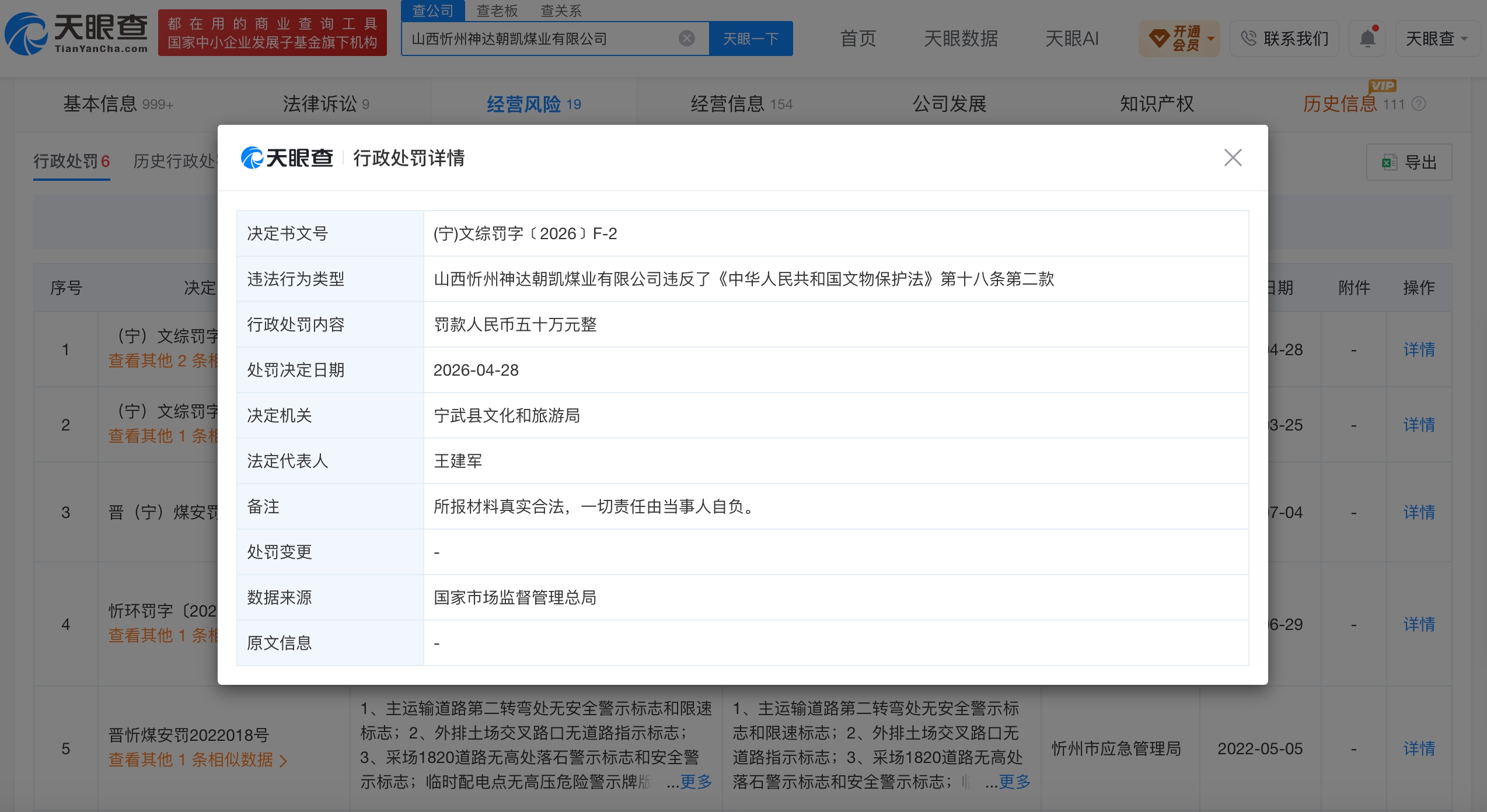Click the Excel icon on 导出
Image resolution: width=1487 pixels, height=812 pixels.
[x=1389, y=162]
